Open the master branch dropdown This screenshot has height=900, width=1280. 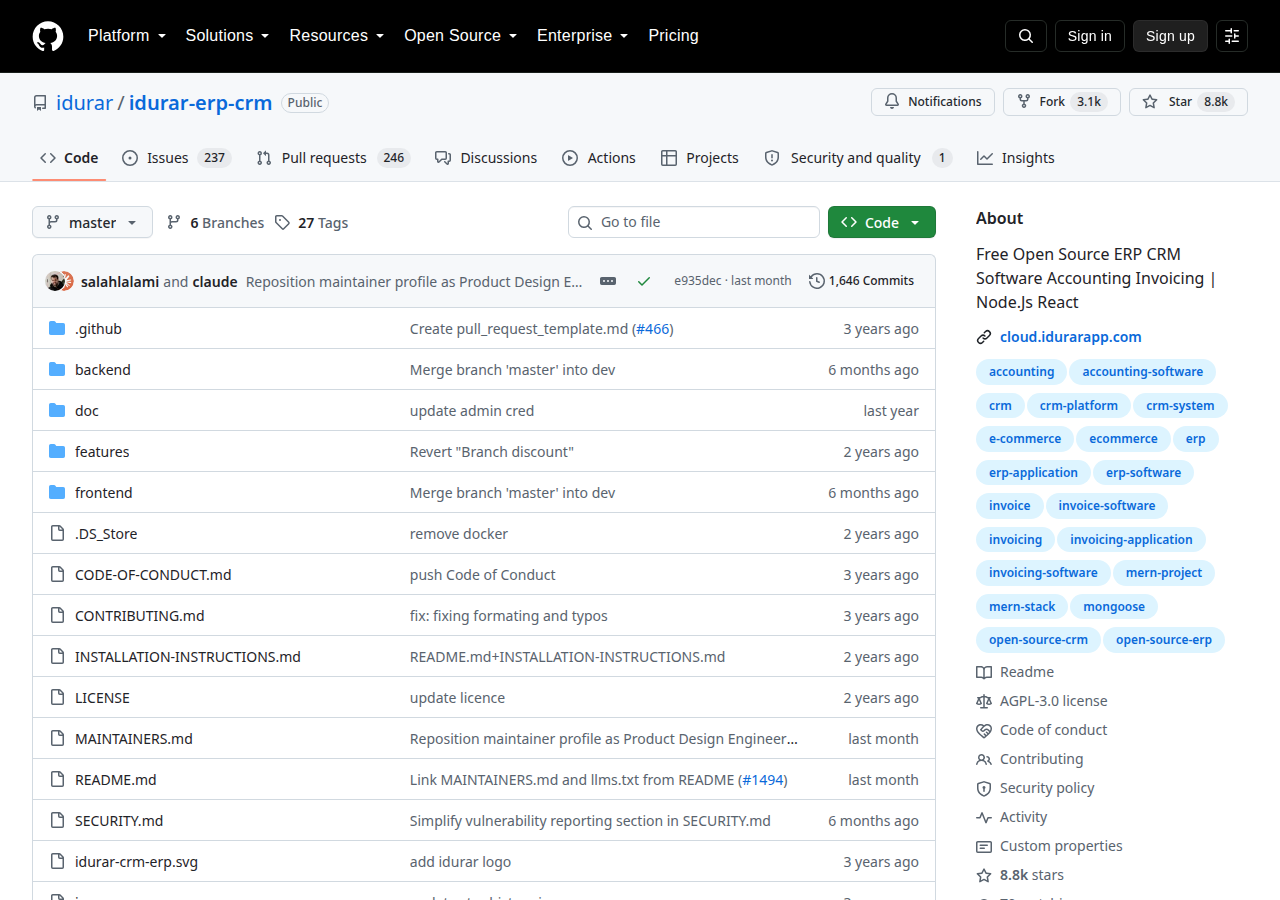[x=92, y=222]
